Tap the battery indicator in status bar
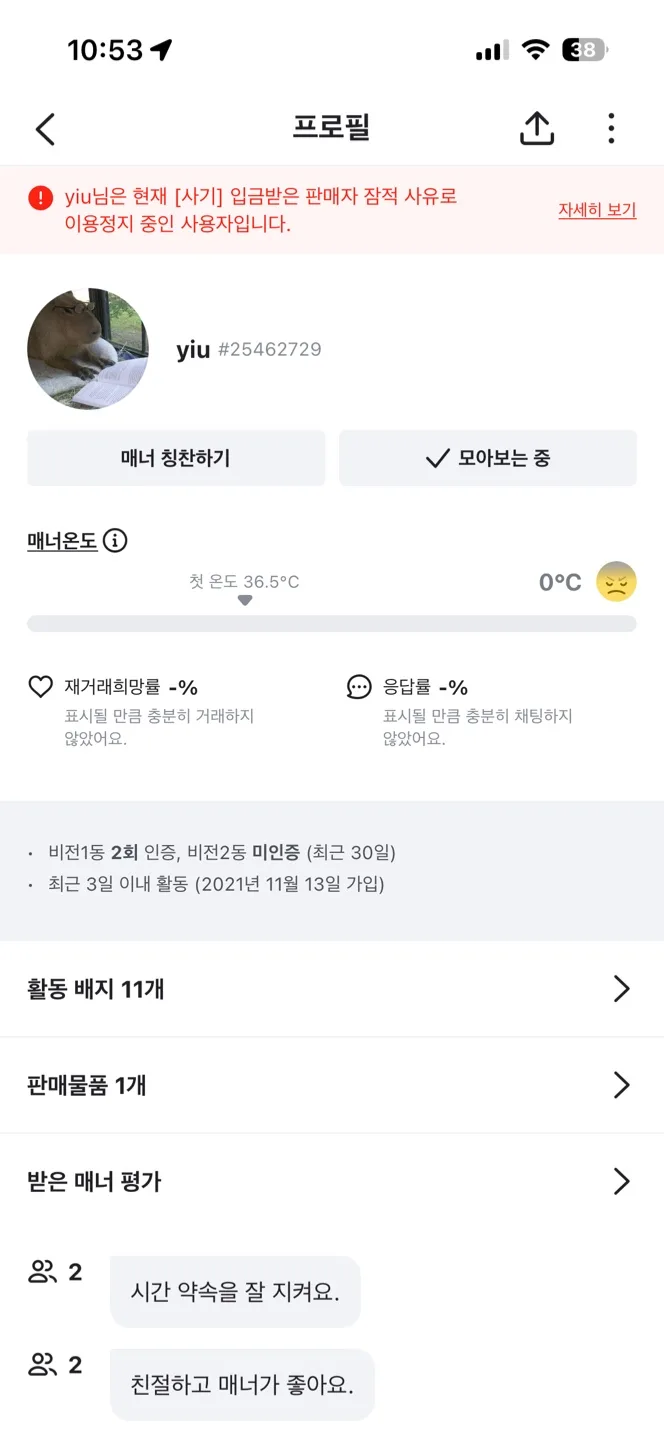Screen dimensions: 664x1440 tap(585, 50)
